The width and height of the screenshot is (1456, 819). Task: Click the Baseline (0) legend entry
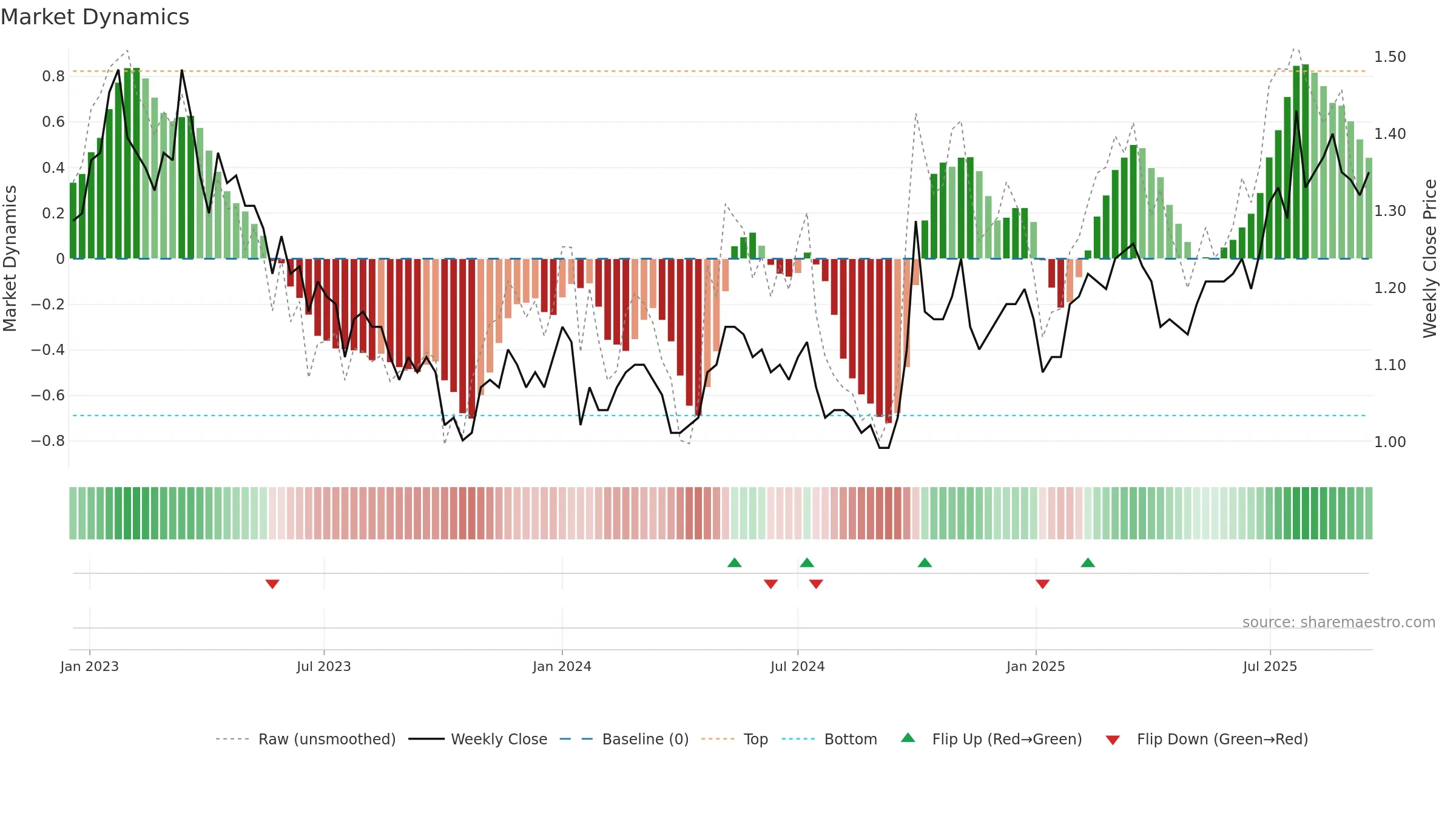(x=624, y=739)
